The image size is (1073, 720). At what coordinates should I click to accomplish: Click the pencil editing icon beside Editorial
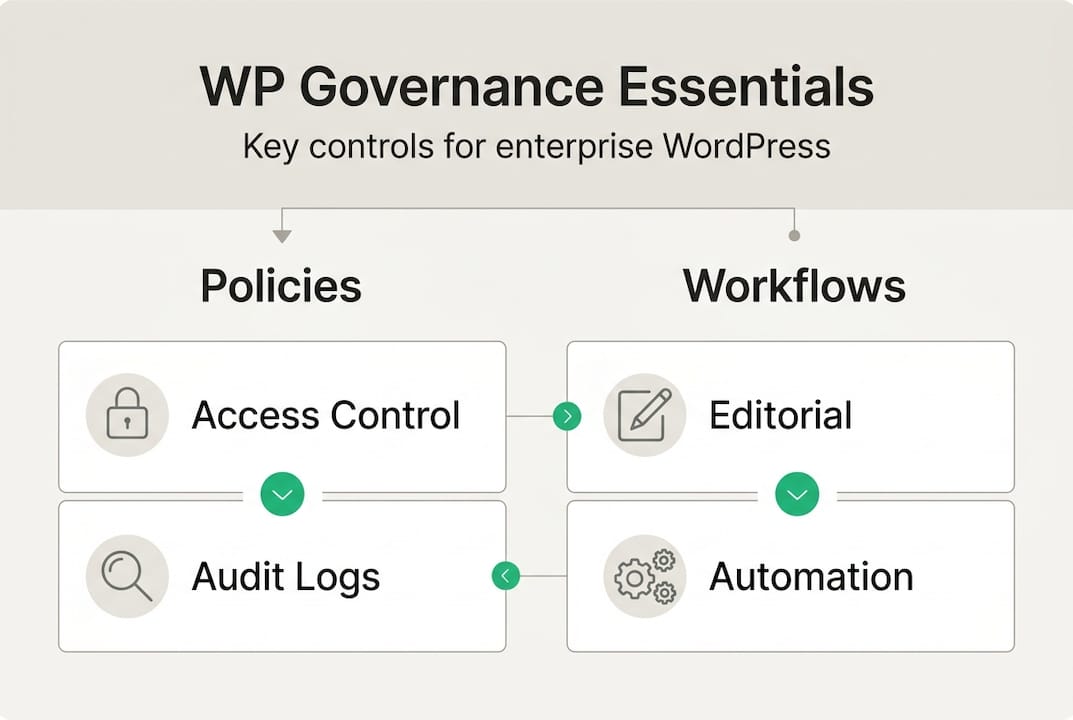click(645, 415)
